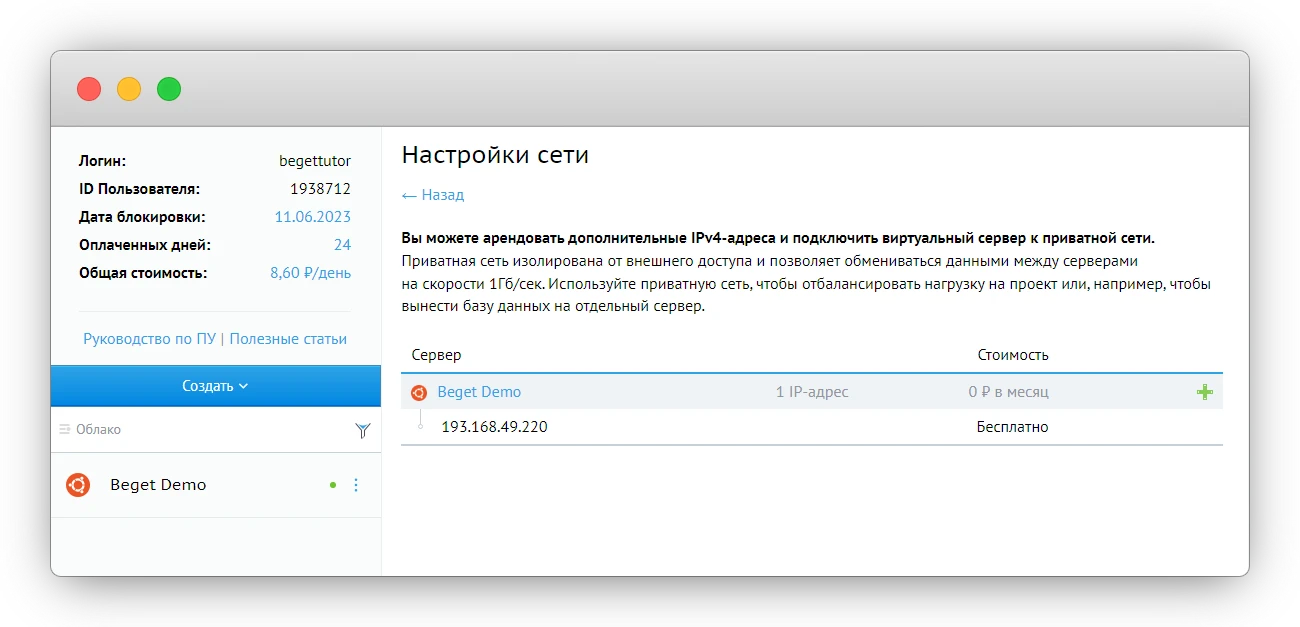Click the green status dot for Beget Demo
The height and width of the screenshot is (627, 1300).
coord(332,485)
